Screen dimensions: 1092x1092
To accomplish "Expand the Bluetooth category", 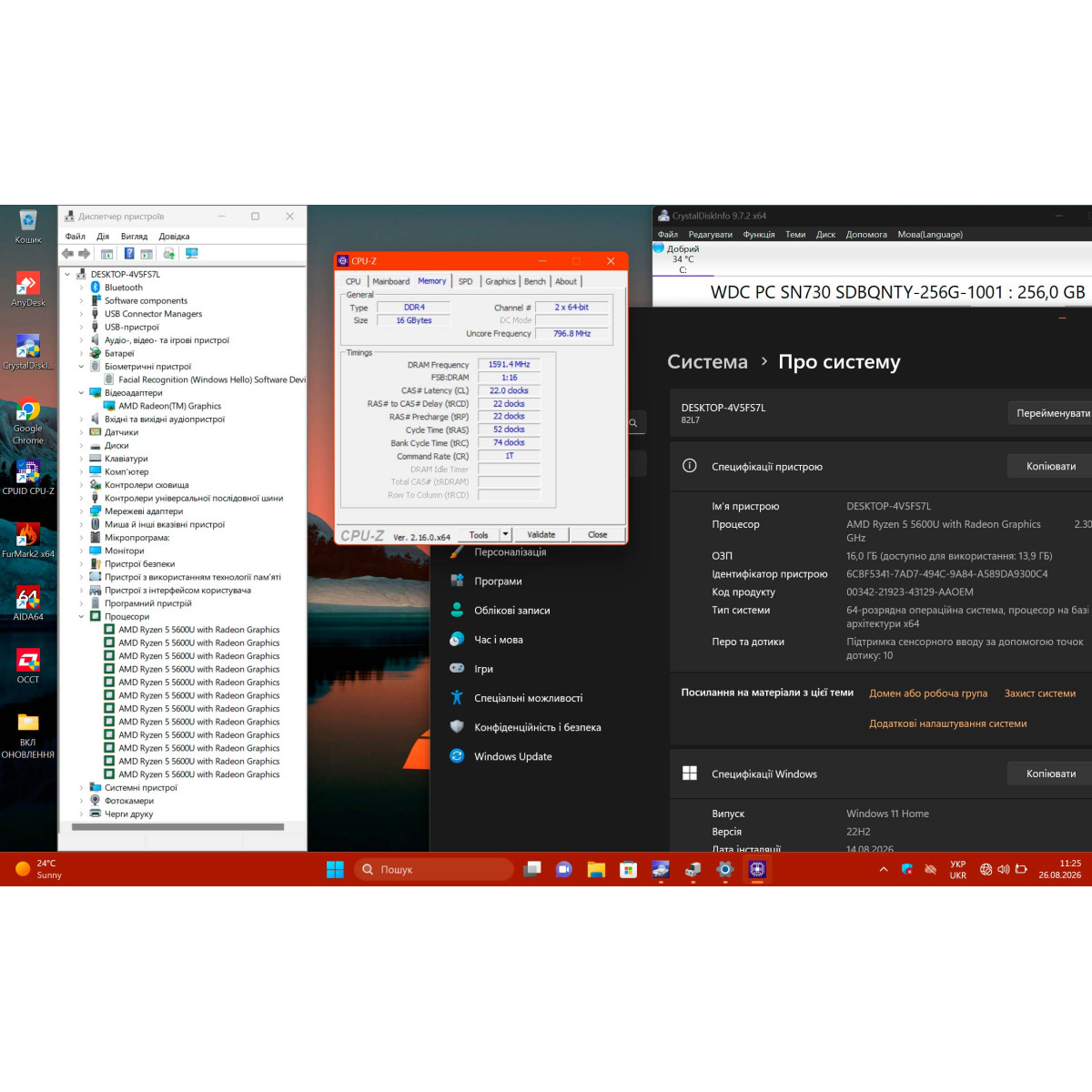I will coord(81,288).
